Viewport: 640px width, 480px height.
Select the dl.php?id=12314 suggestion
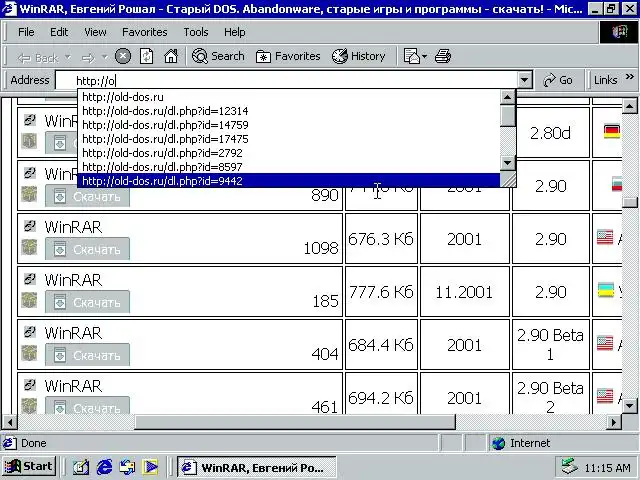click(x=289, y=111)
